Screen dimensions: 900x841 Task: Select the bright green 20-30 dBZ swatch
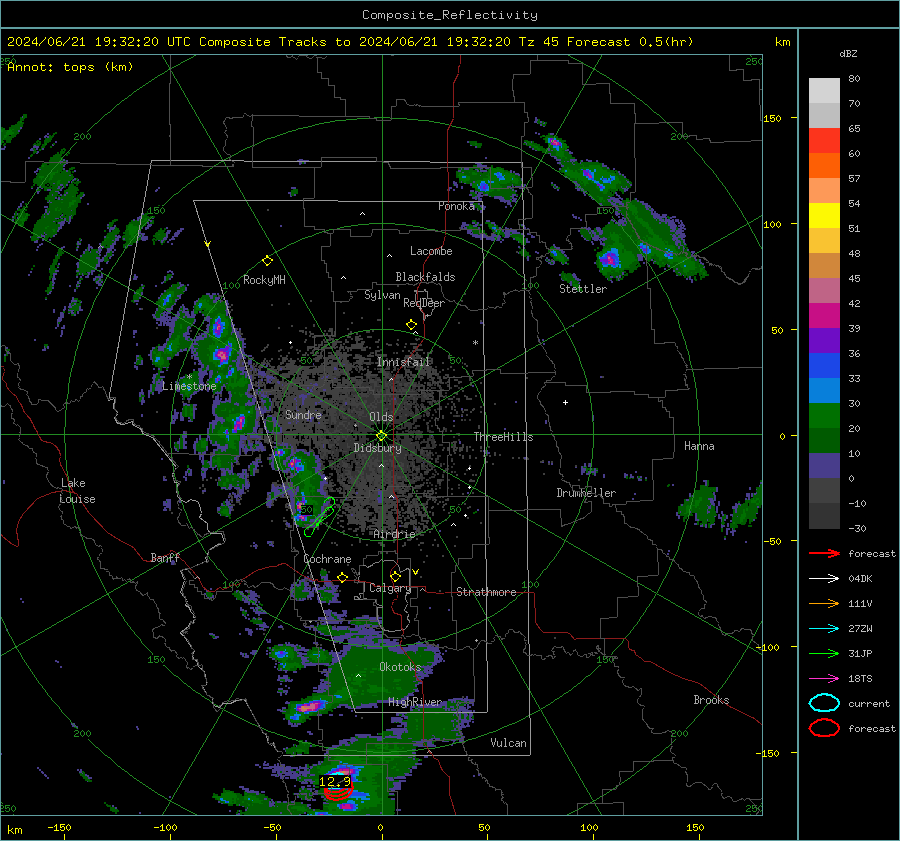click(824, 416)
